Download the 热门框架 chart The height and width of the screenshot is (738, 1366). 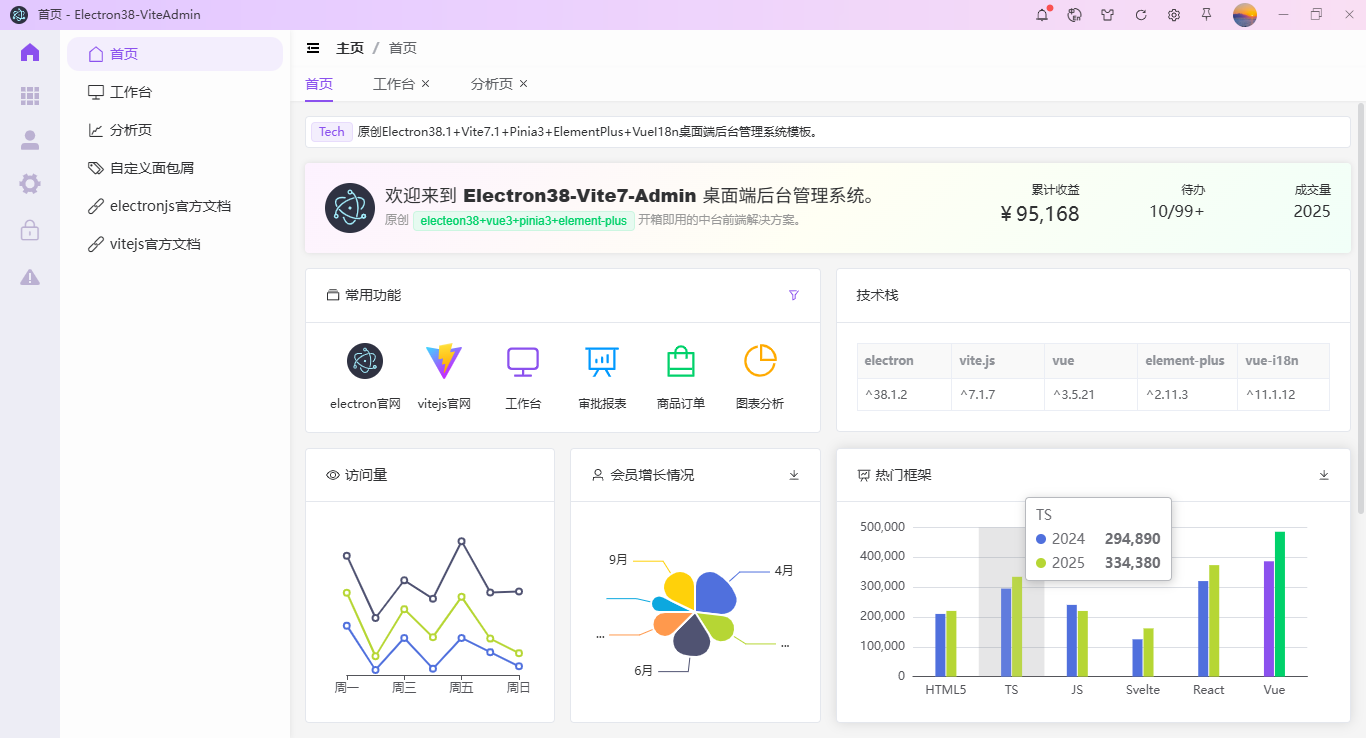tap(1324, 475)
